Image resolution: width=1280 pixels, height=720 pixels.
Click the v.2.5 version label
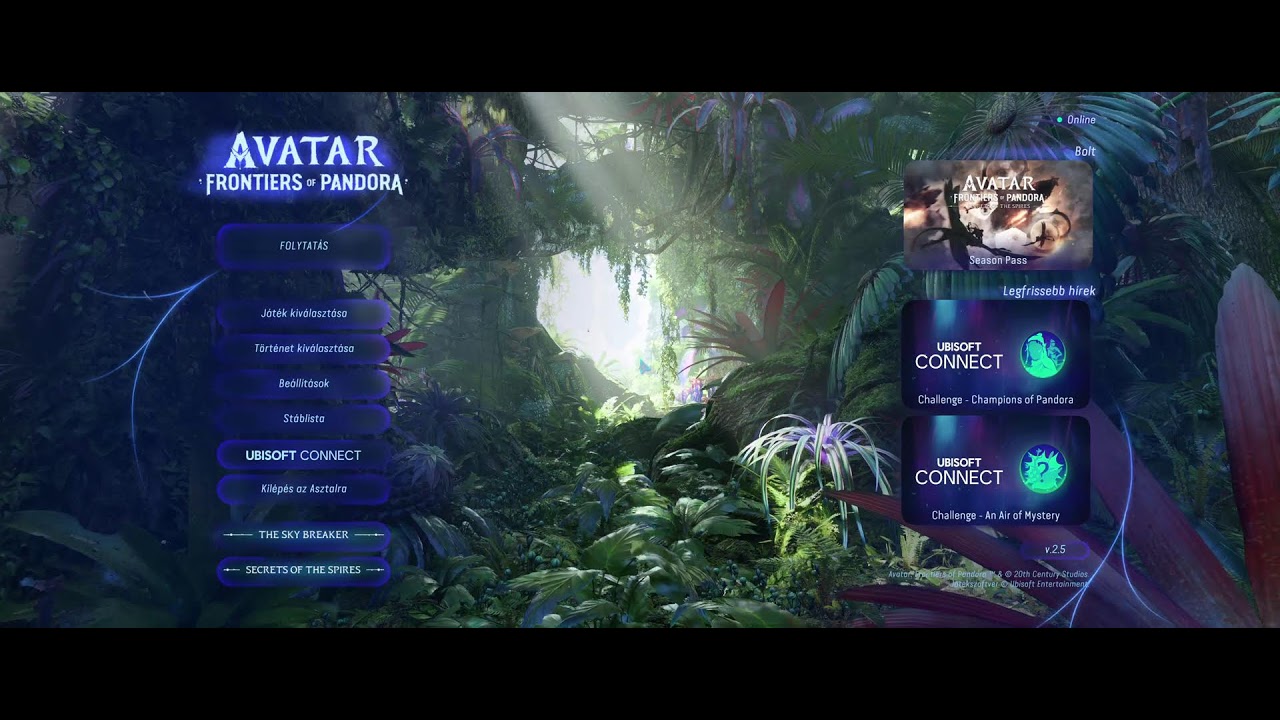click(x=1055, y=550)
